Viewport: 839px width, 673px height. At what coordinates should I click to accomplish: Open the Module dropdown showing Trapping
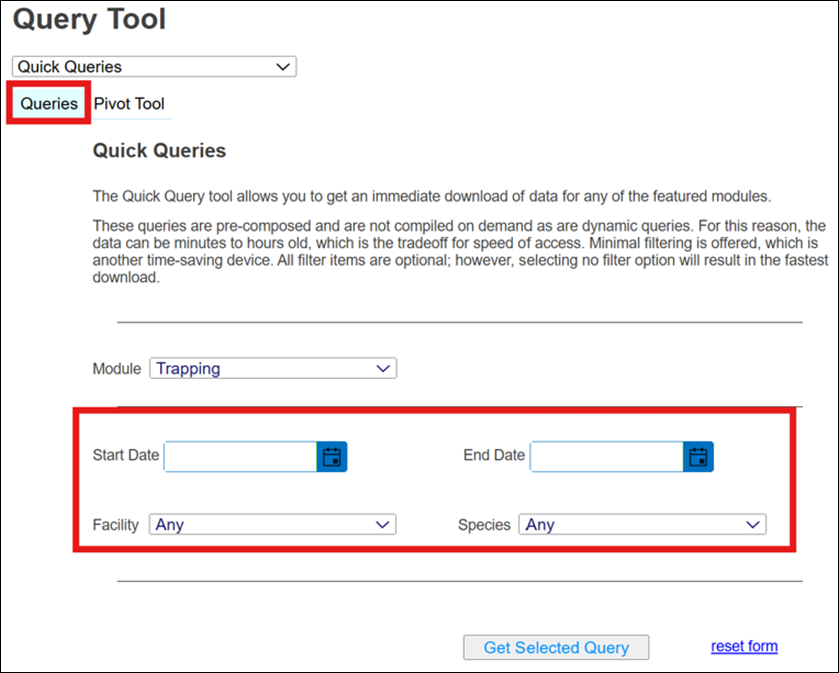pyautogui.click(x=273, y=368)
